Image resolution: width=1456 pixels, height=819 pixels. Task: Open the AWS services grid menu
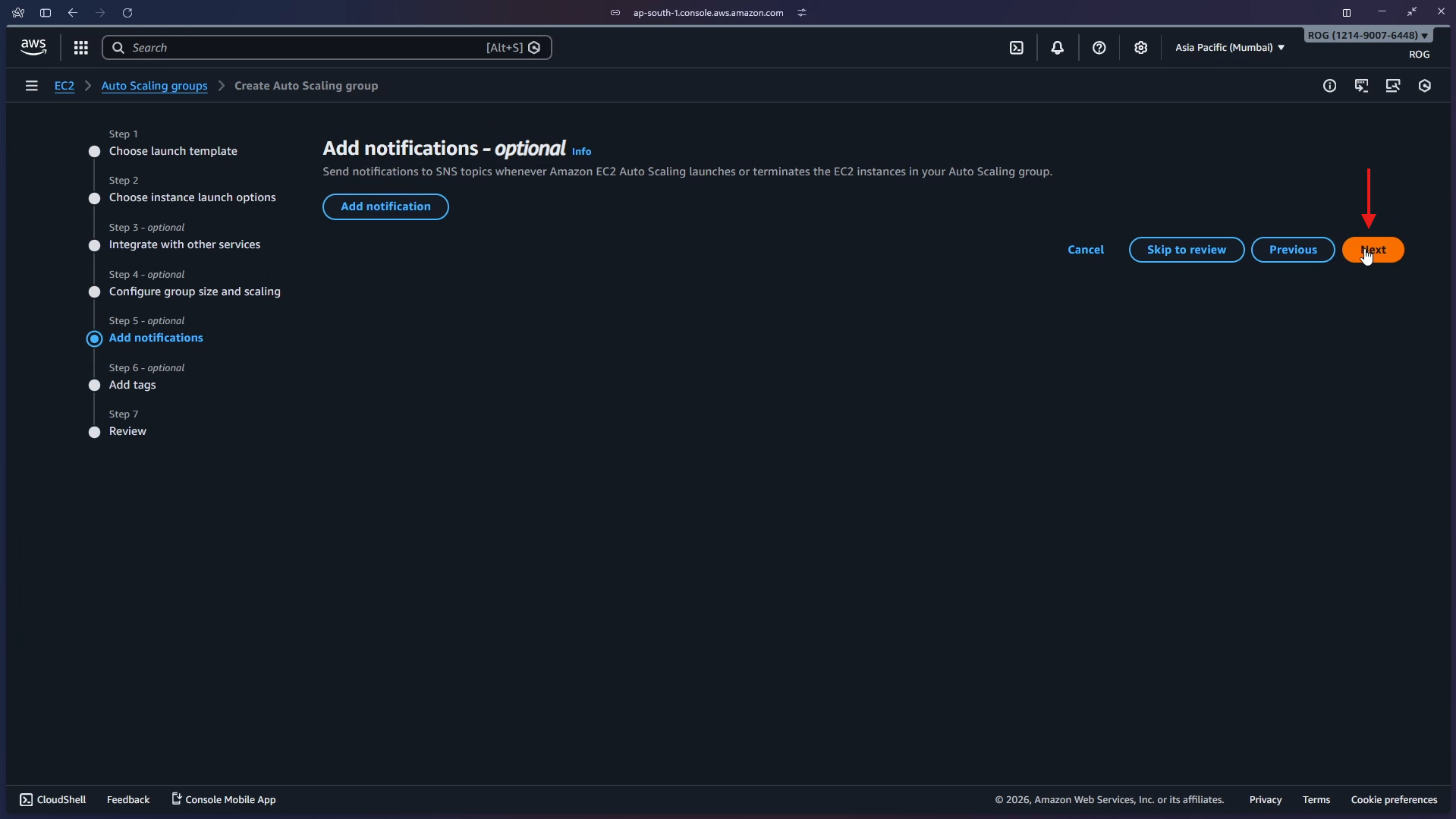[80, 47]
